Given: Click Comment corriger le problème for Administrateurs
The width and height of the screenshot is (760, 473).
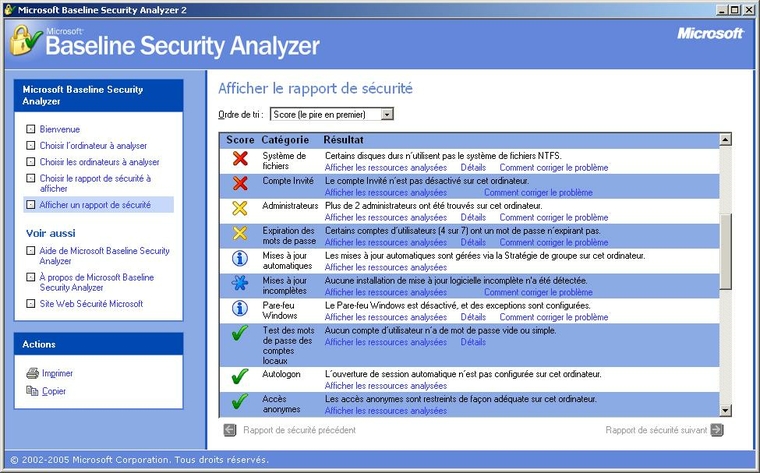Looking at the screenshot, I should click(x=554, y=218).
